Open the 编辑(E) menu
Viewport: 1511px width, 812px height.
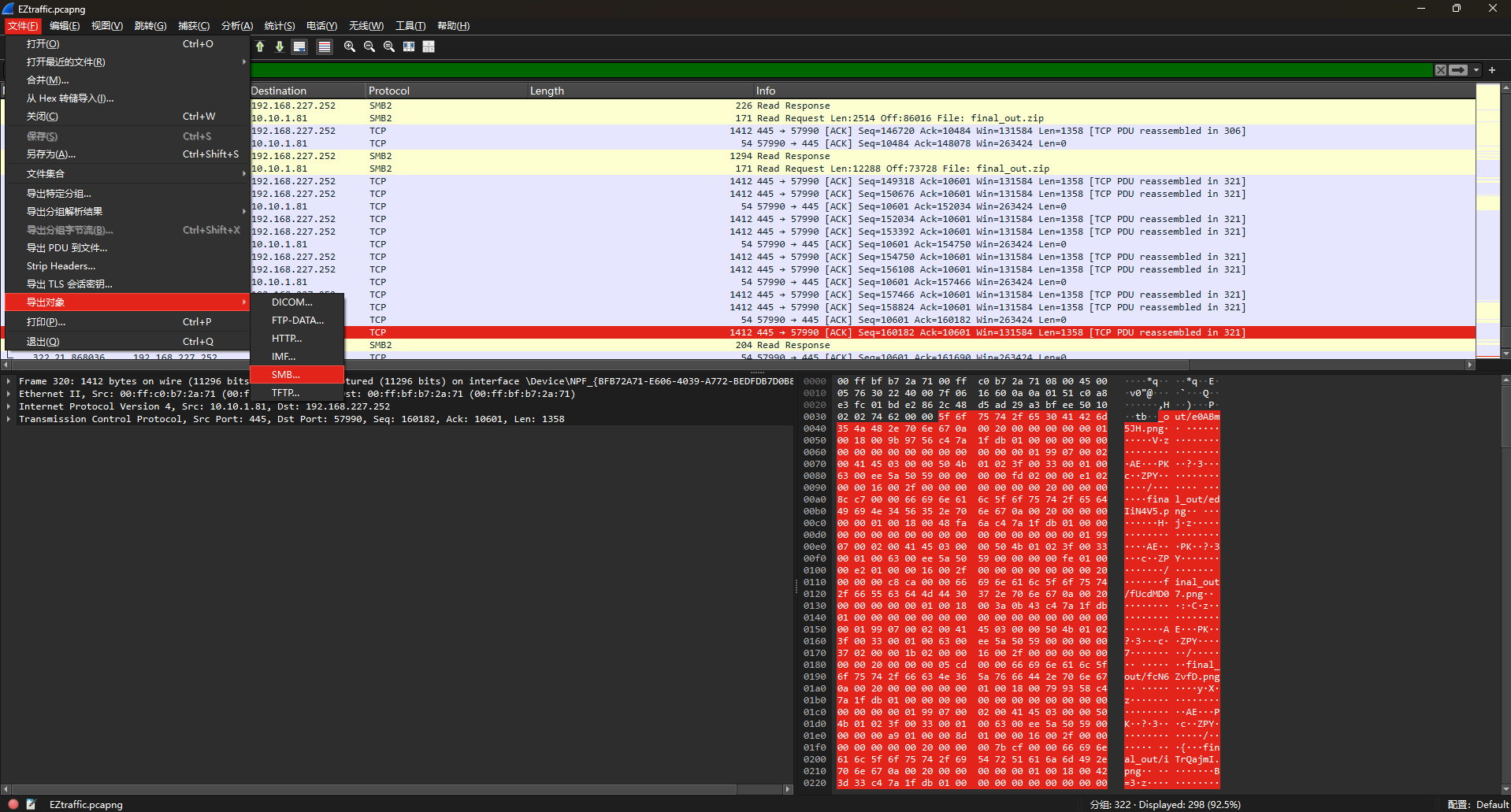pos(65,26)
